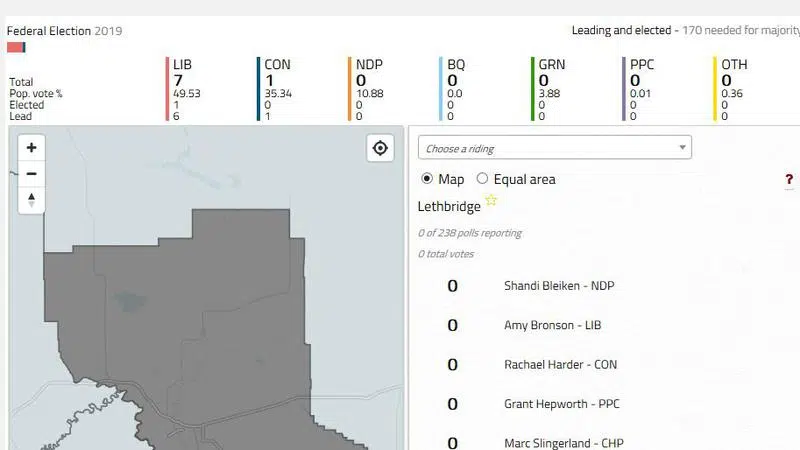Click the CON party column header
Image resolution: width=800 pixels, height=450 pixels.
click(x=277, y=65)
